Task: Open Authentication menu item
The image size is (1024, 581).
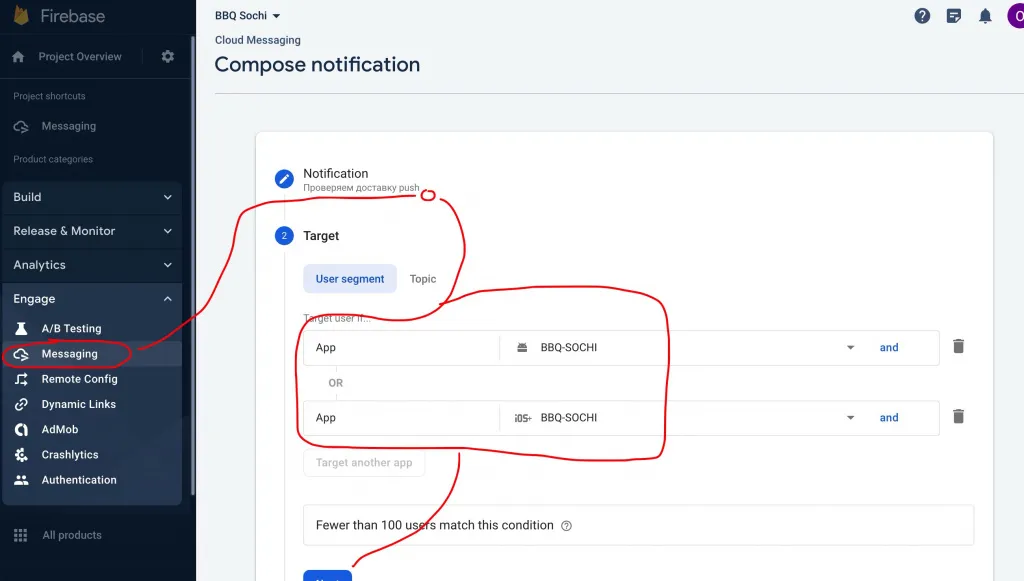Action: pos(79,480)
